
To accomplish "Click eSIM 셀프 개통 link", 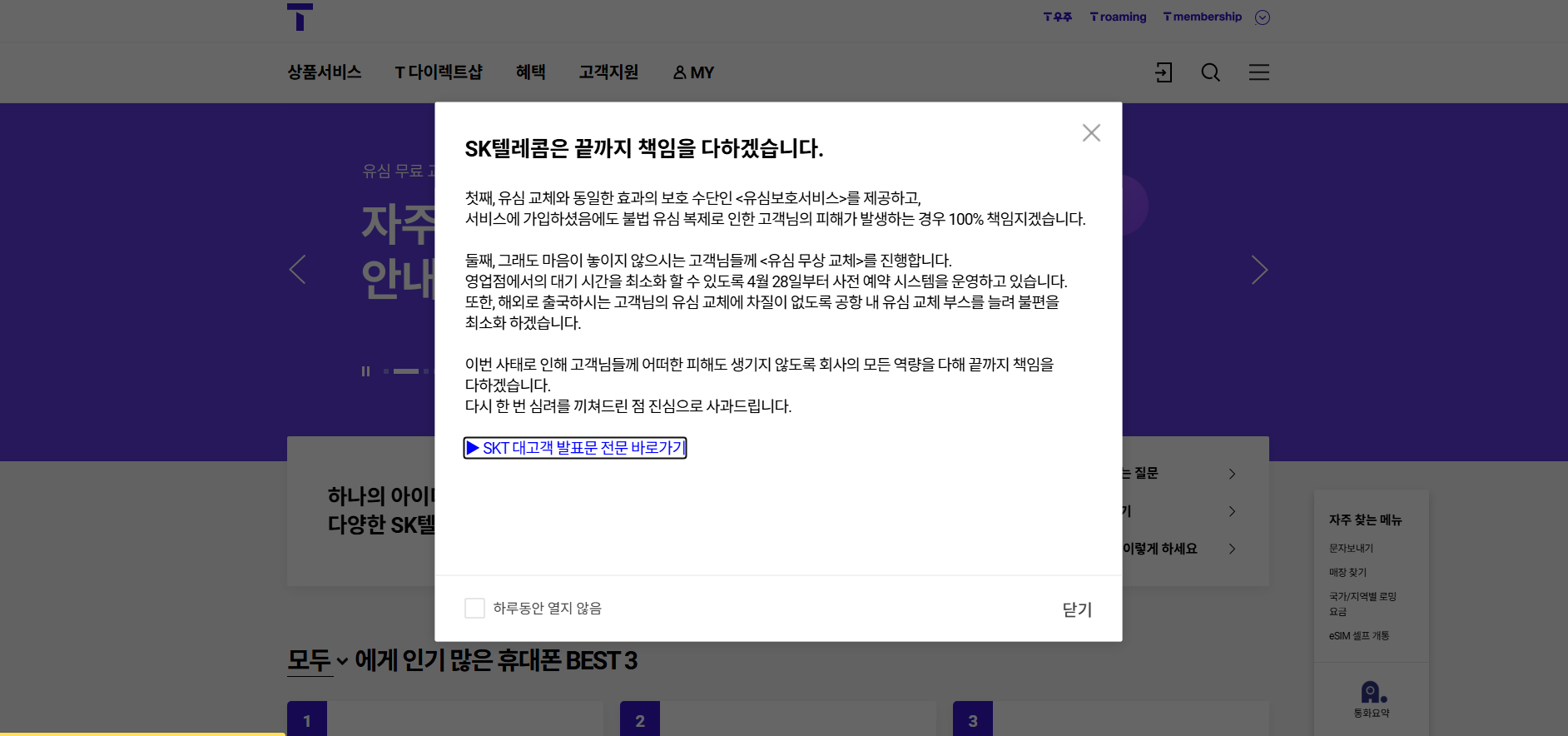I will click(x=1359, y=635).
